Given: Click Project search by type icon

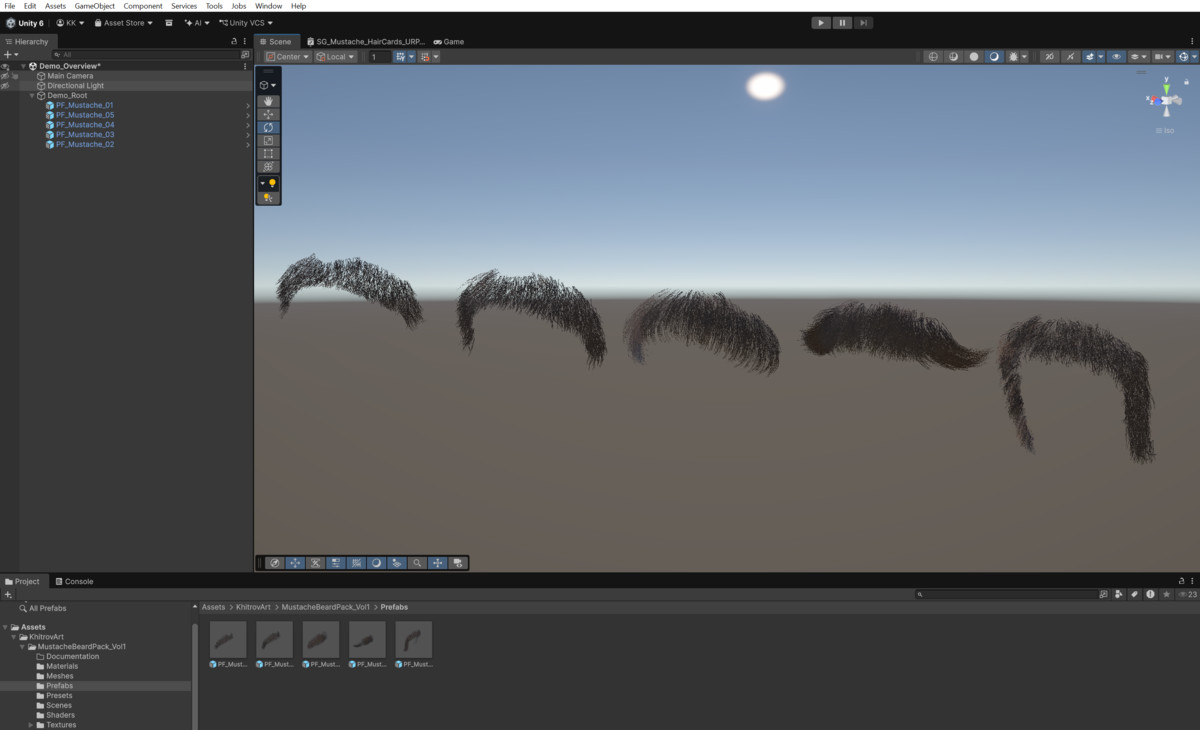Looking at the screenshot, I should pyautogui.click(x=1119, y=594).
